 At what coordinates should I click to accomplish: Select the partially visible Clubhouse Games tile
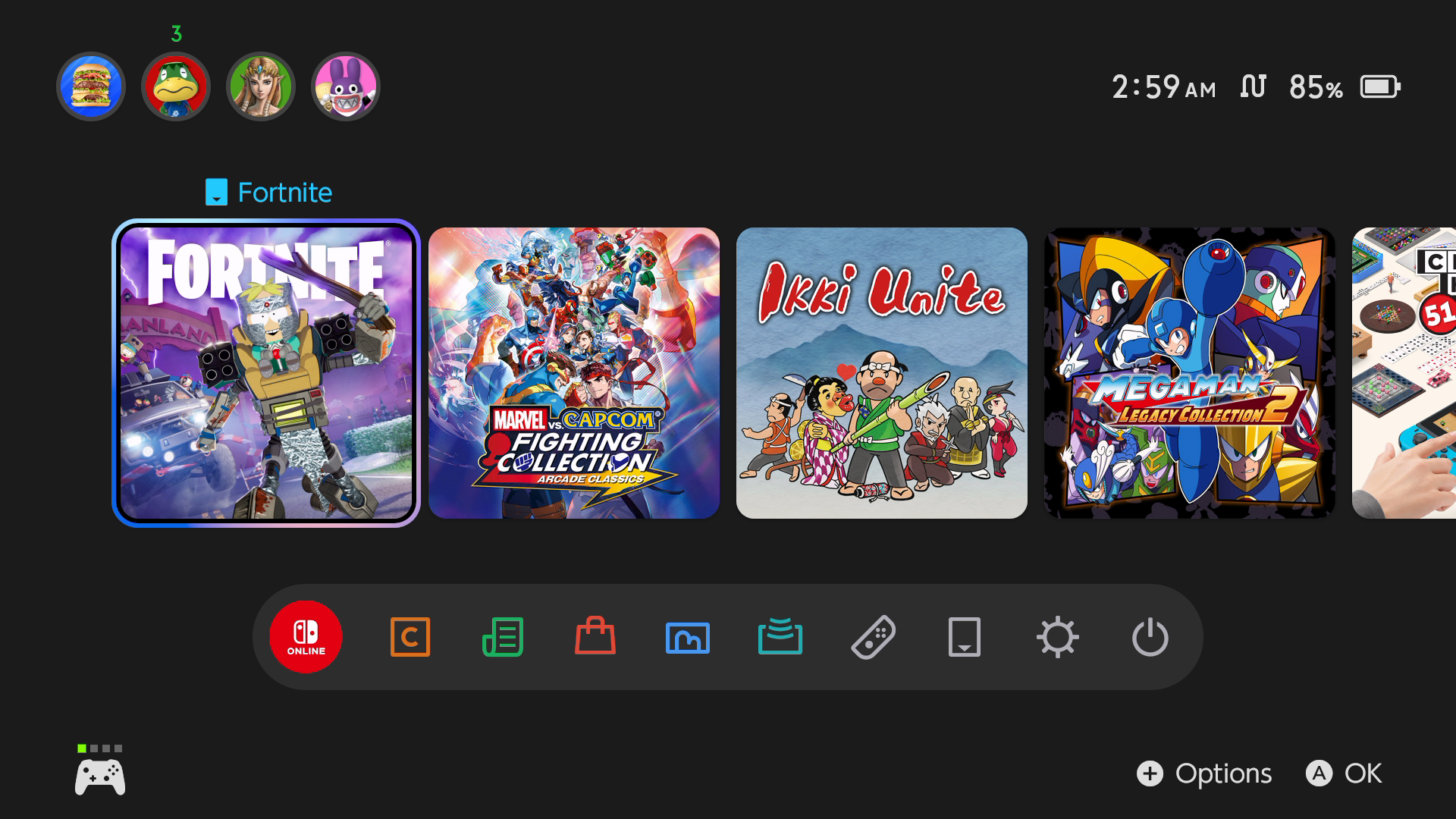click(x=1404, y=373)
